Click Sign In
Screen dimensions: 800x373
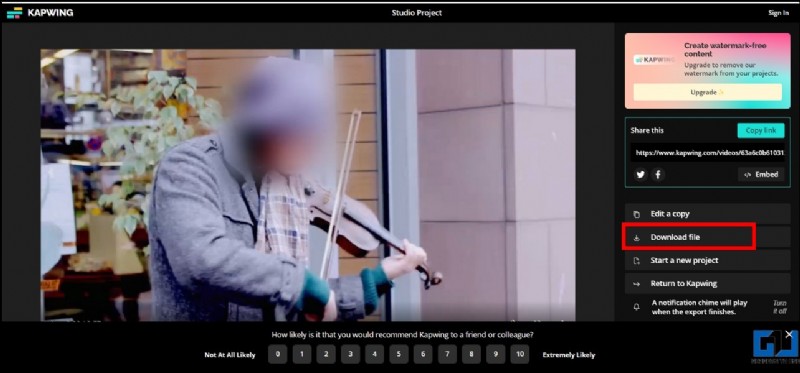(779, 13)
